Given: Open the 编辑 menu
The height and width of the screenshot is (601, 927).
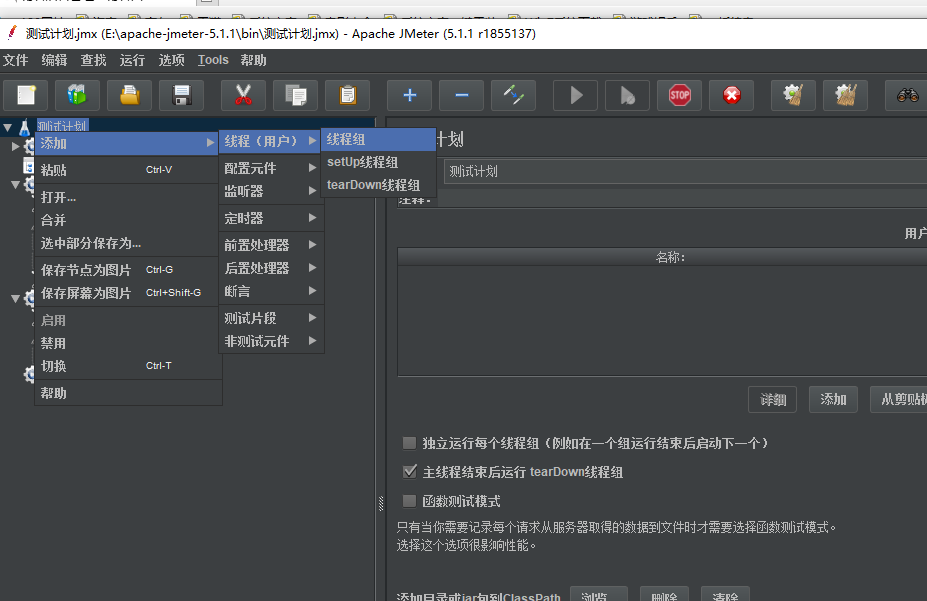Looking at the screenshot, I should 54,60.
